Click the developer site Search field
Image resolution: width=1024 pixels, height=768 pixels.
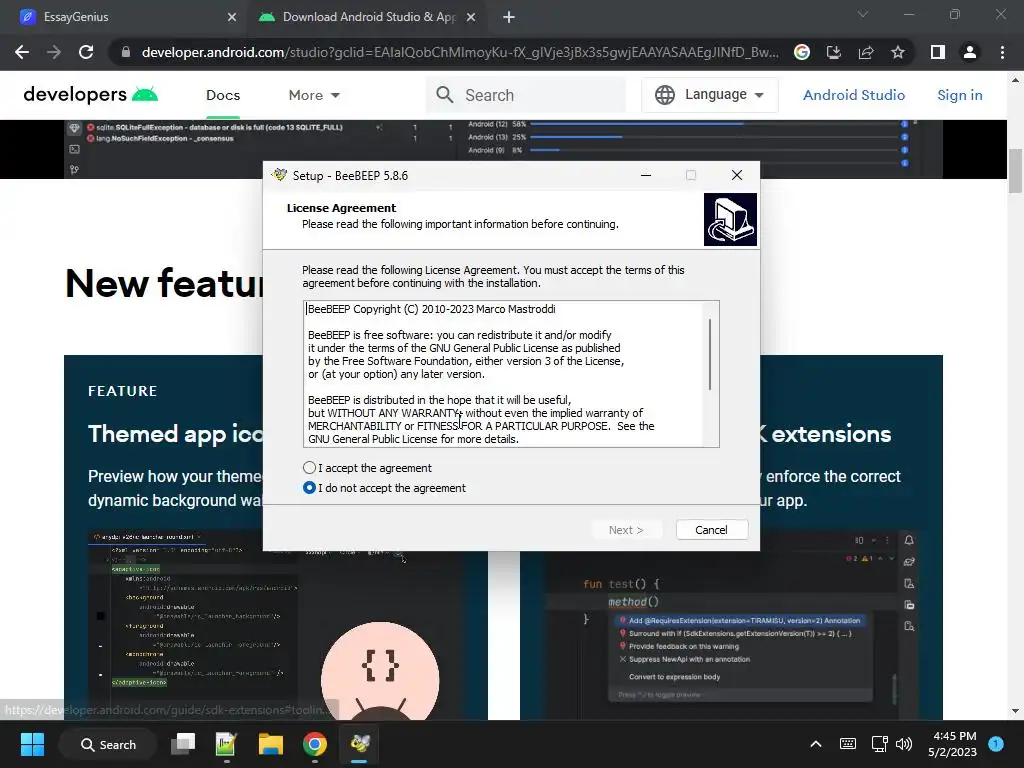coord(526,95)
